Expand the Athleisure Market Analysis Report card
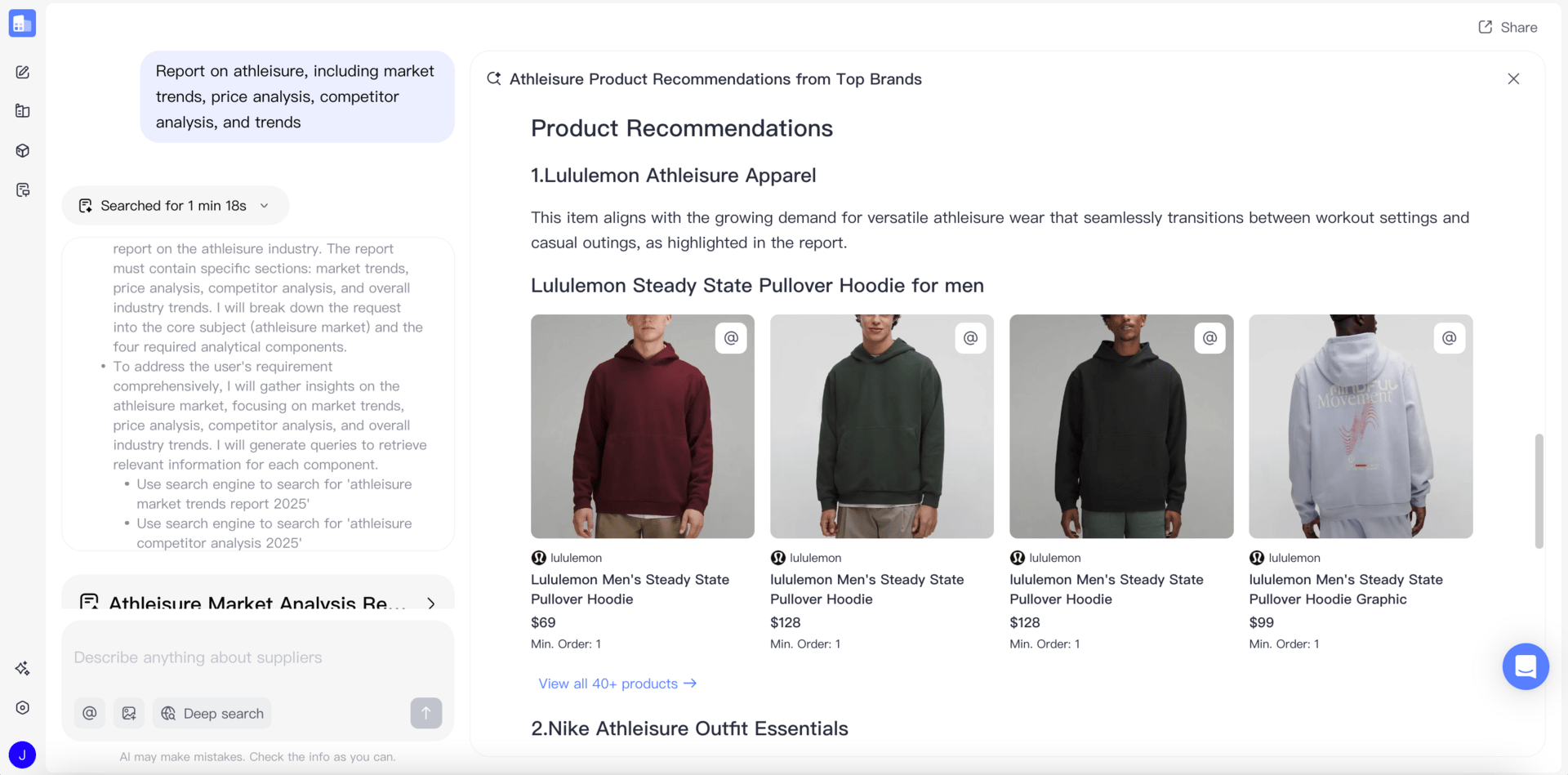1568x775 pixels. (x=431, y=603)
